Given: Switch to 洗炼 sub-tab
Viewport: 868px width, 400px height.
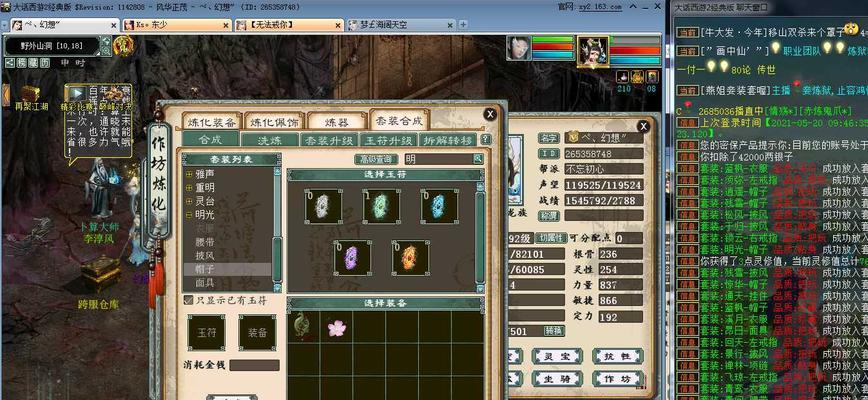Looking at the screenshot, I should (x=270, y=141).
